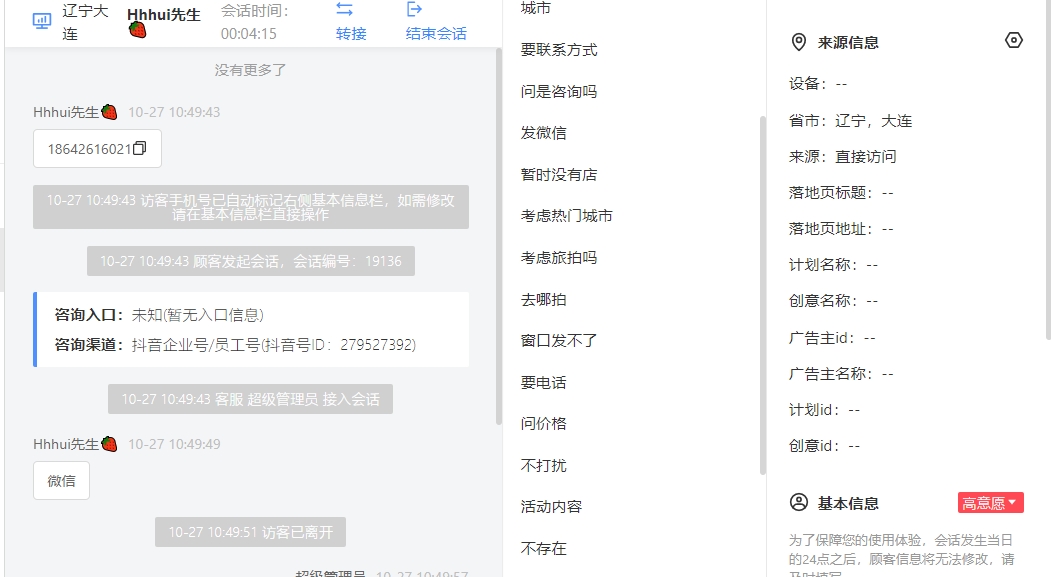
Task: Click the Hhhui先生 name in chat header
Action: (164, 15)
